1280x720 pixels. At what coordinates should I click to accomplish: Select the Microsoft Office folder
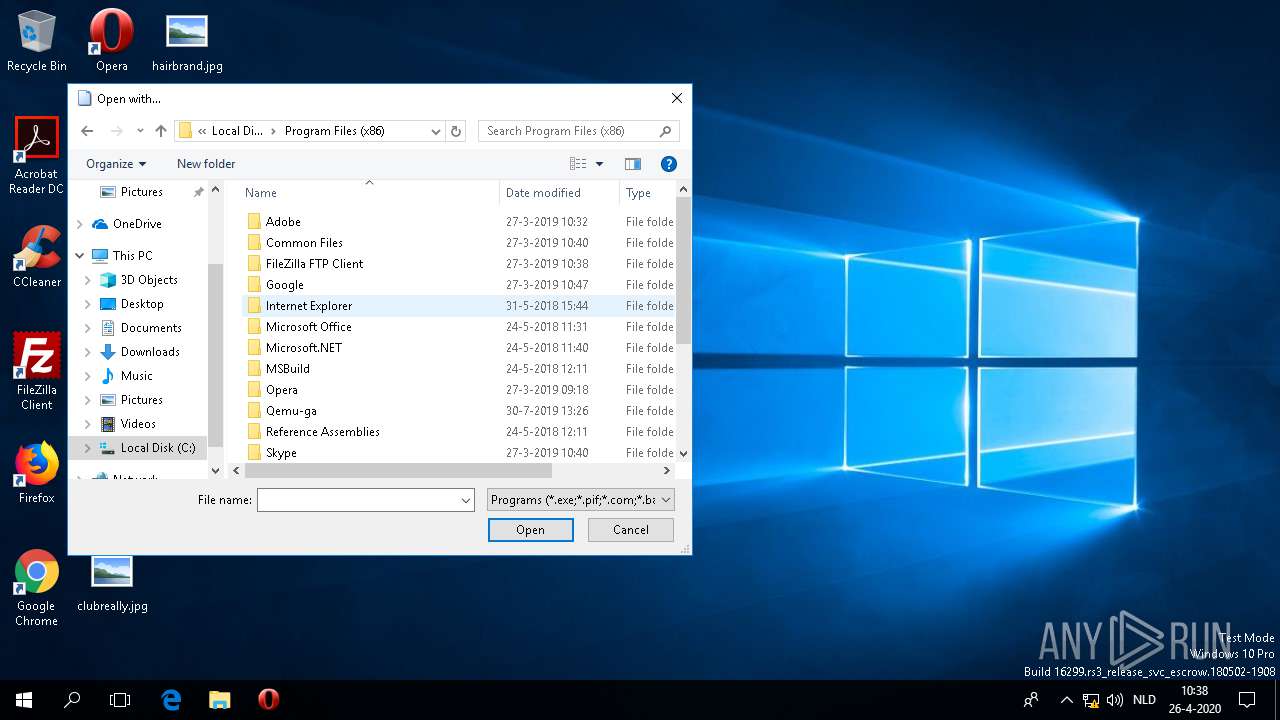pyautogui.click(x=459, y=327)
